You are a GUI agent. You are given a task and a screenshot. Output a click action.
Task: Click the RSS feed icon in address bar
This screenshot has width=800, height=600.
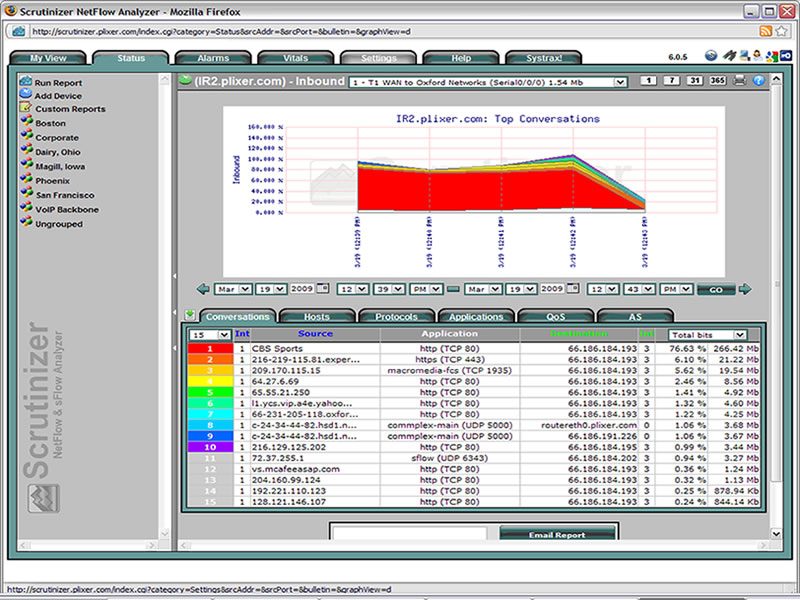pos(766,31)
